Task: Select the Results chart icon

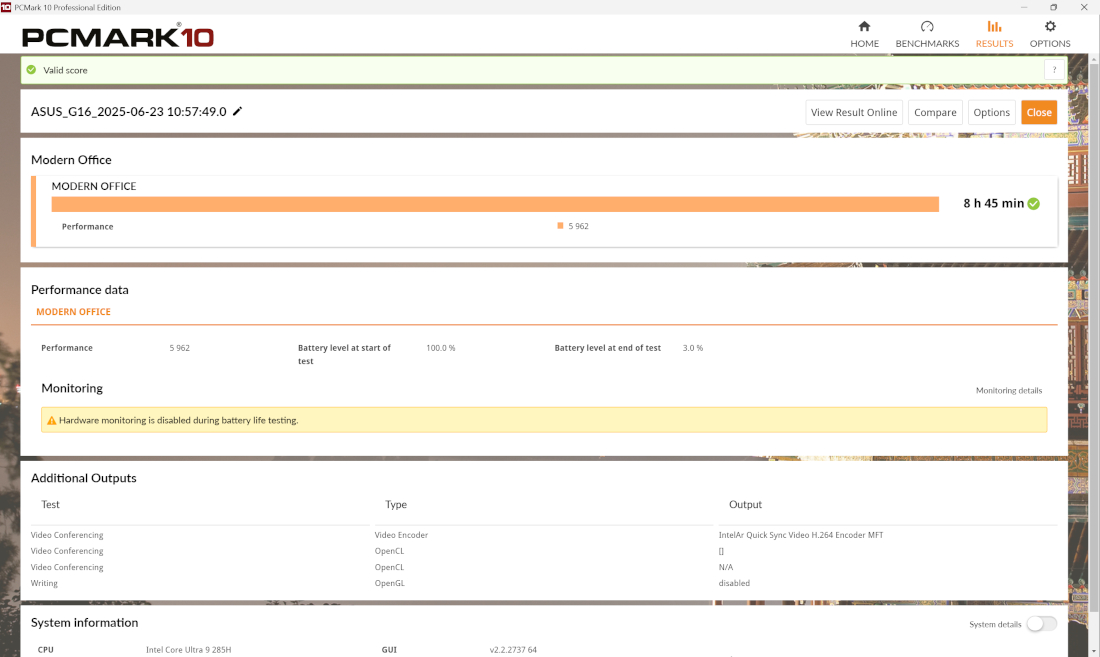Action: tap(994, 27)
